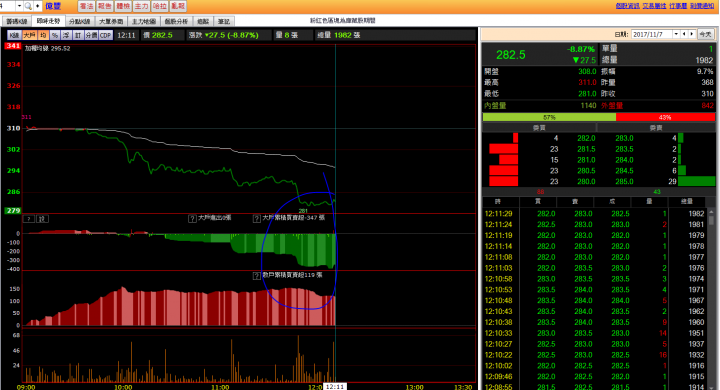Toggle the % percentage display button
Image resolution: width=720 pixels, height=390 pixels.
pos(55,35)
